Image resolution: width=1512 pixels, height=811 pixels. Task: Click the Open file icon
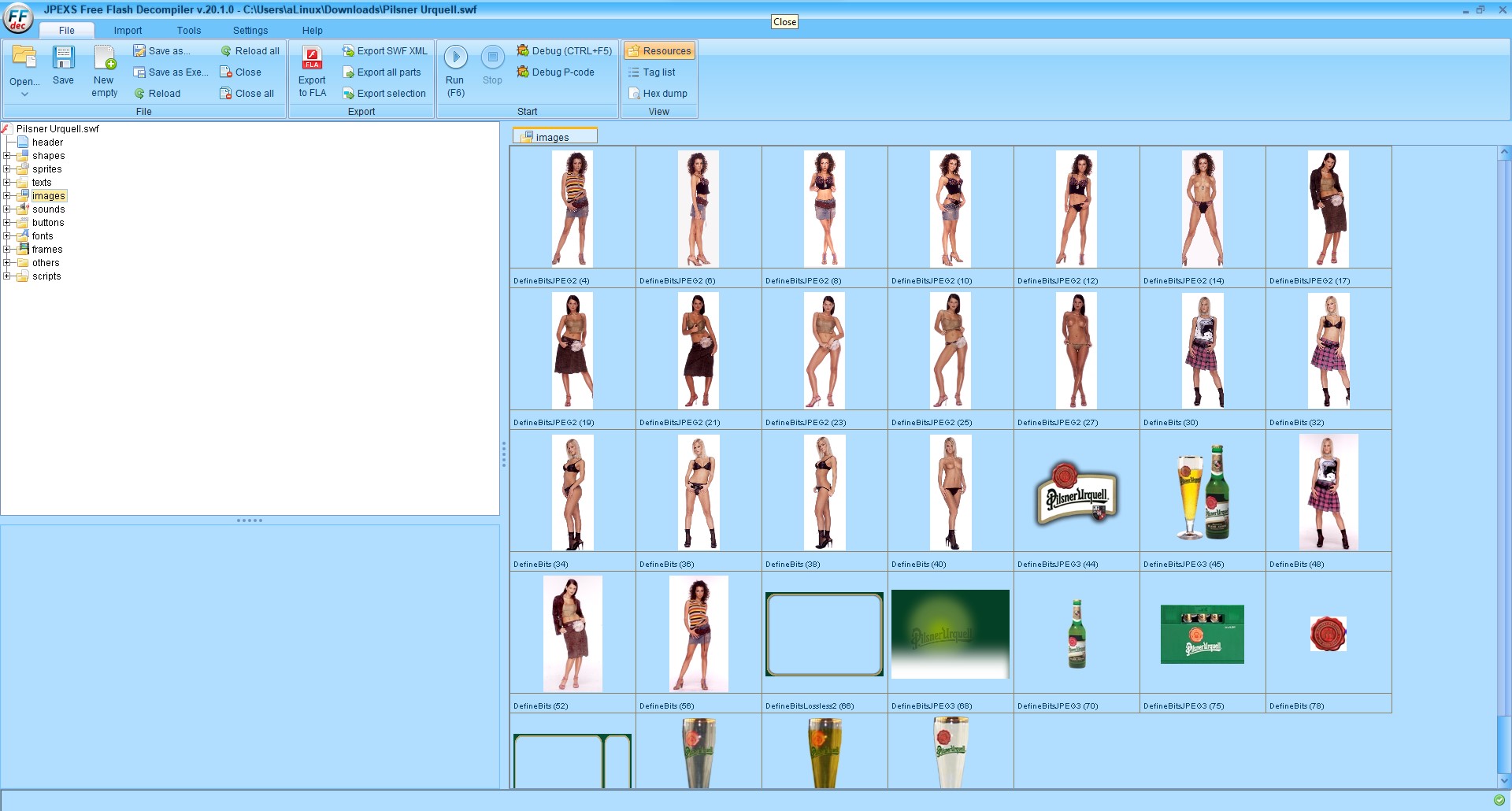pos(24,57)
